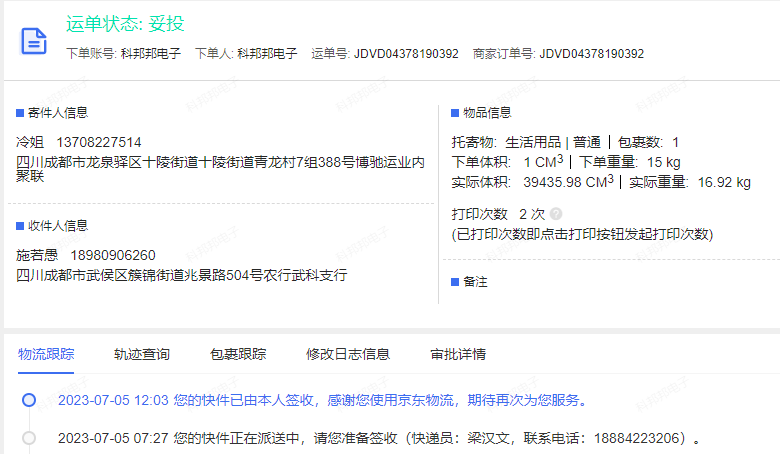
Task: Click 包裹数: 1 value
Action: [x=648, y=142]
